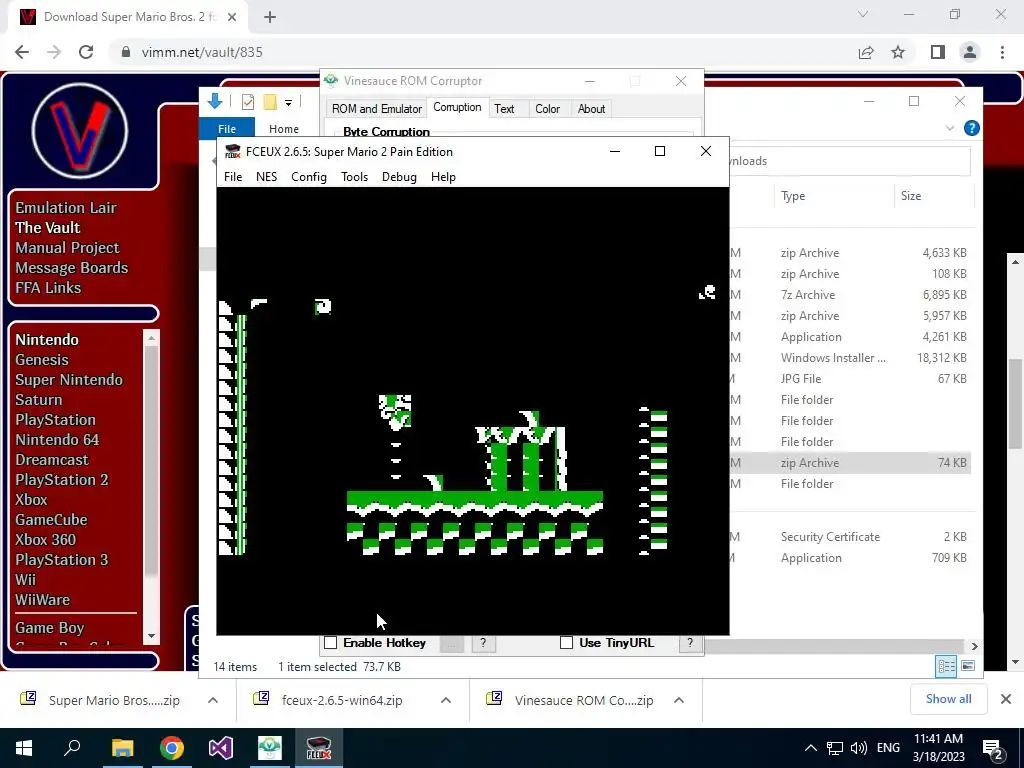1024x768 pixels.
Task: Click Explorer horizontal scrollbar right arrow
Action: pyautogui.click(x=974, y=646)
